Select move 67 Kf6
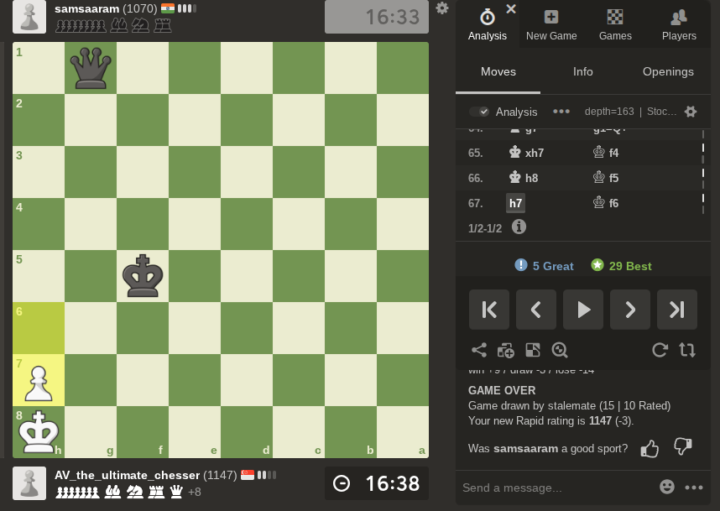The height and width of the screenshot is (511, 720). click(x=606, y=203)
